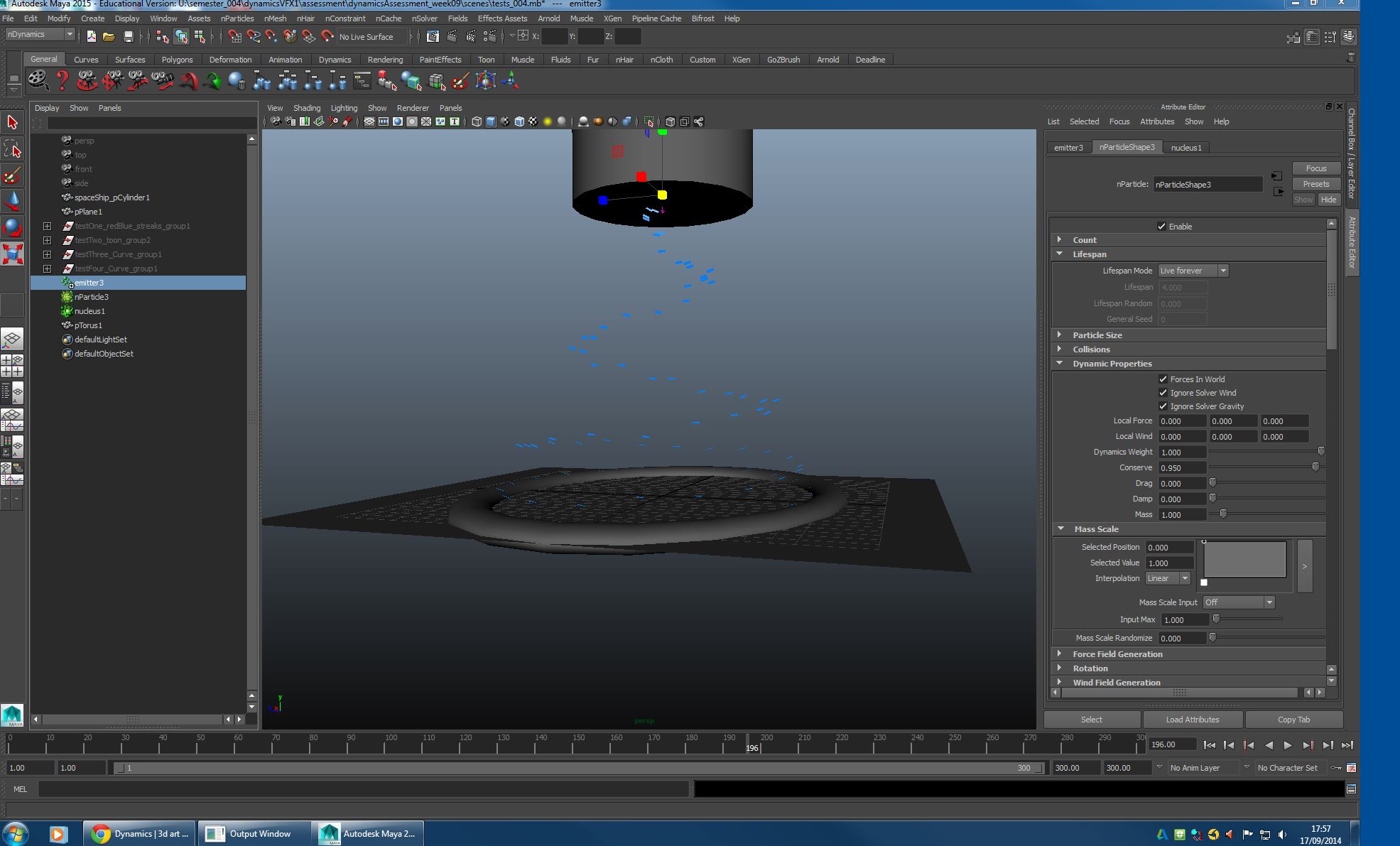Screen dimensions: 1400x846
Task: Switch to the nucleus1 attribute tab
Action: (1185, 148)
